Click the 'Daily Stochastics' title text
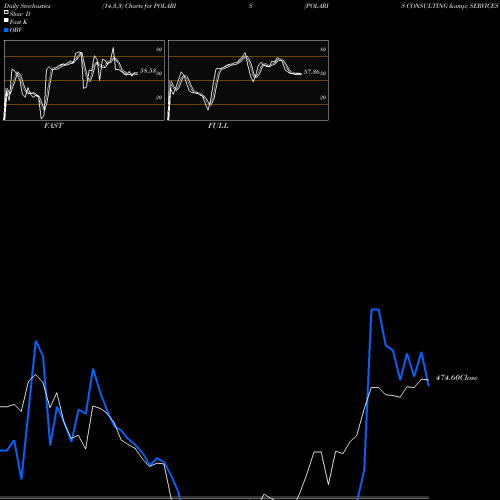This screenshot has height=500, width=500. [x=27, y=6]
